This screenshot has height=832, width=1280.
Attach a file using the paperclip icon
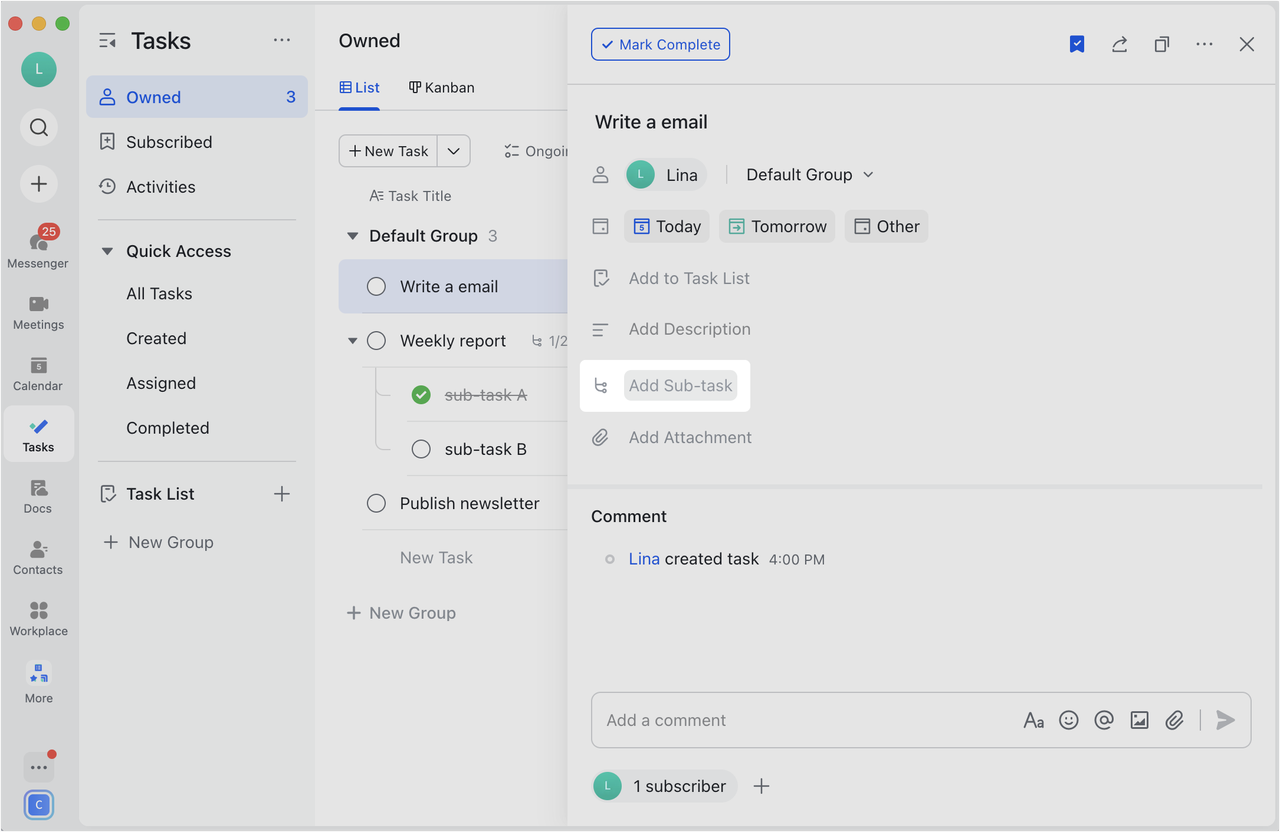point(1174,720)
